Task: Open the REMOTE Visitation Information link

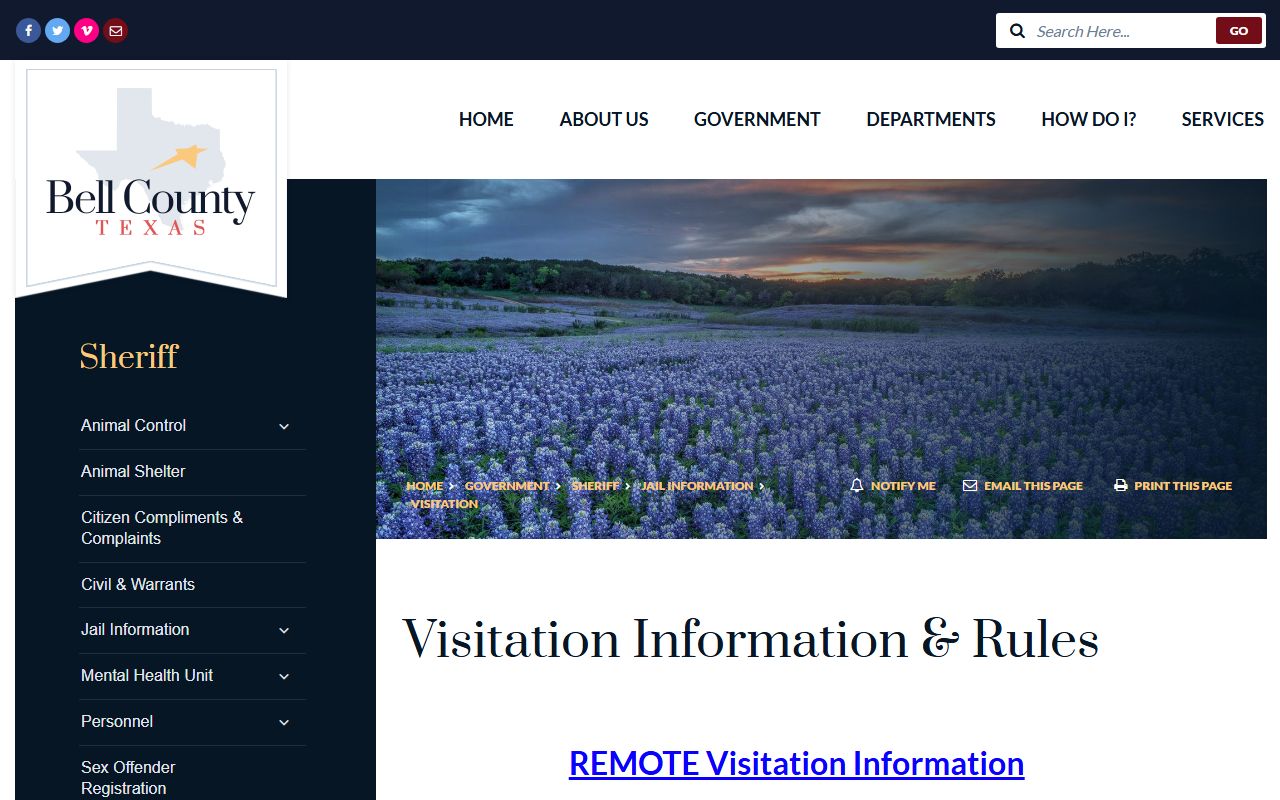Action: [x=796, y=763]
